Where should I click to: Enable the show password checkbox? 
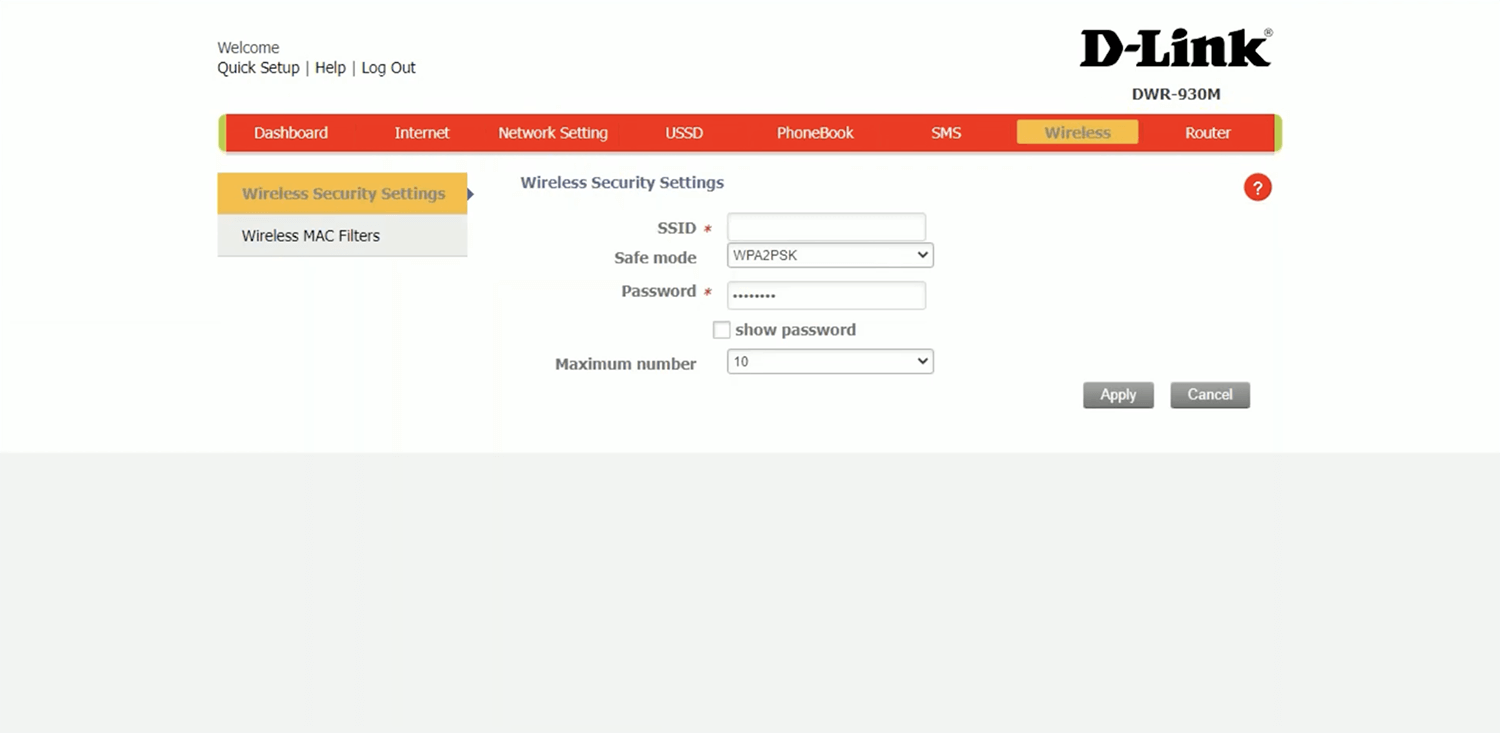[721, 330]
